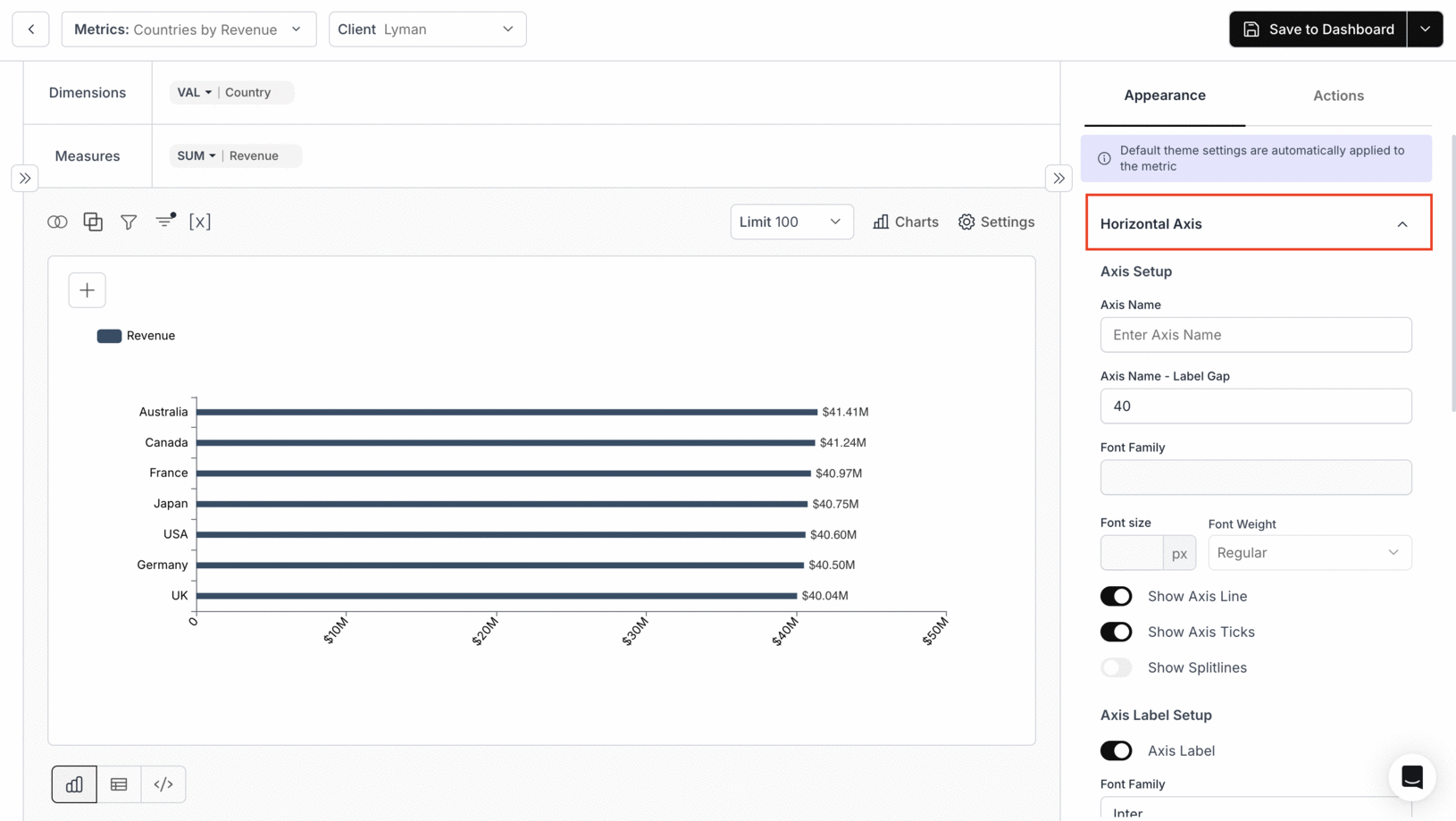Select the blend/overlap circles icon
1456x821 pixels.
pos(57,222)
